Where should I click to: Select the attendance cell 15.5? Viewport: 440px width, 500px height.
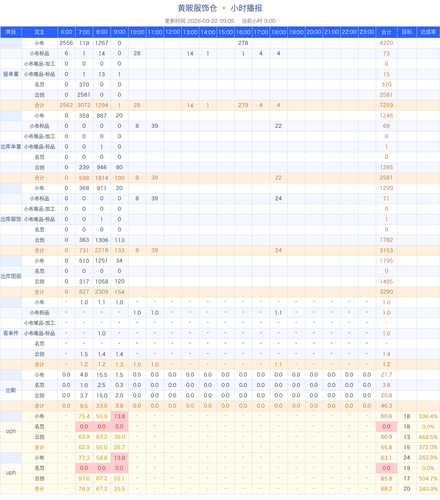pyautogui.click(x=102, y=375)
